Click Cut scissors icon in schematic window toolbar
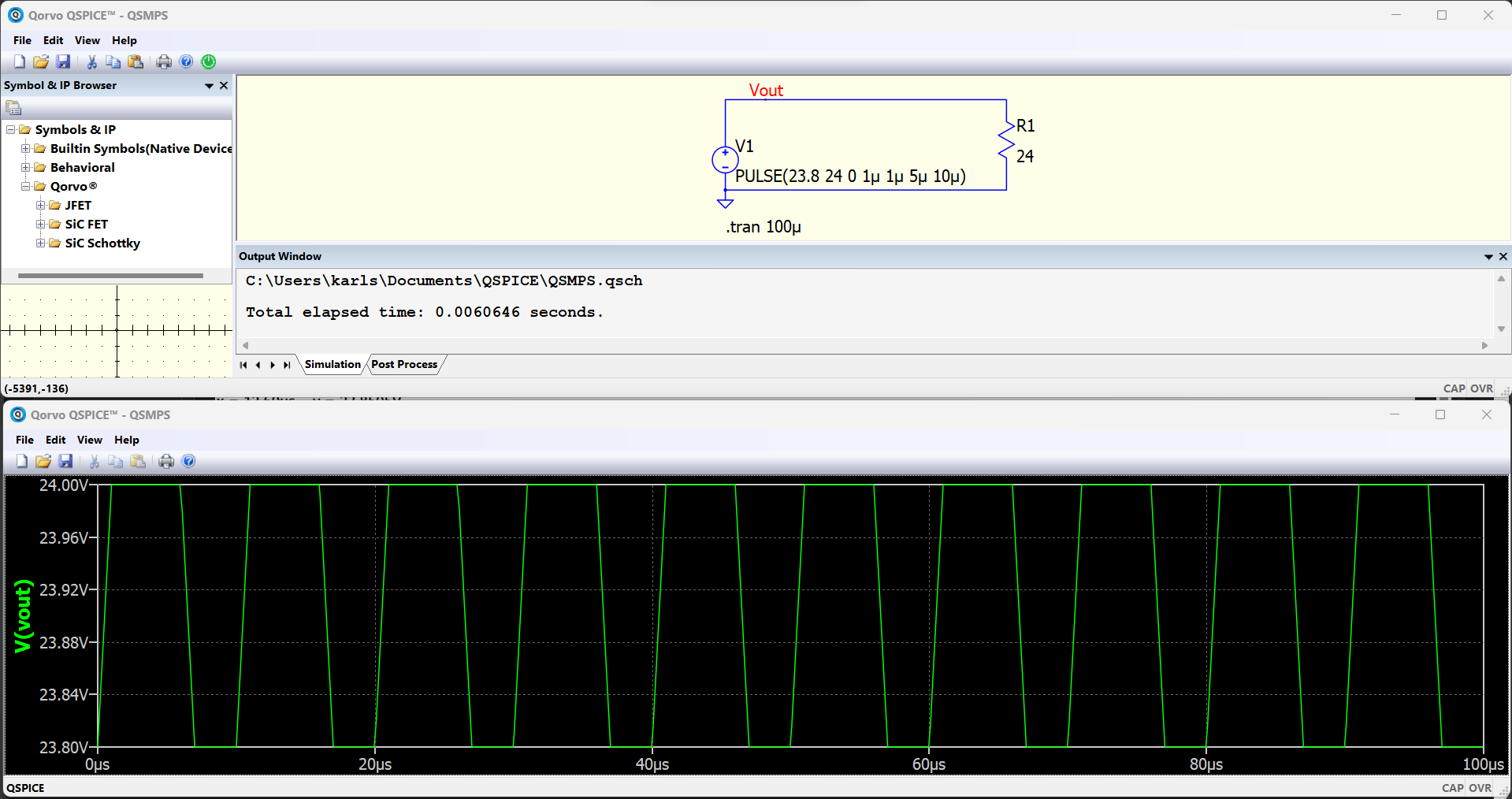This screenshot has height=799, width=1512. (x=91, y=61)
